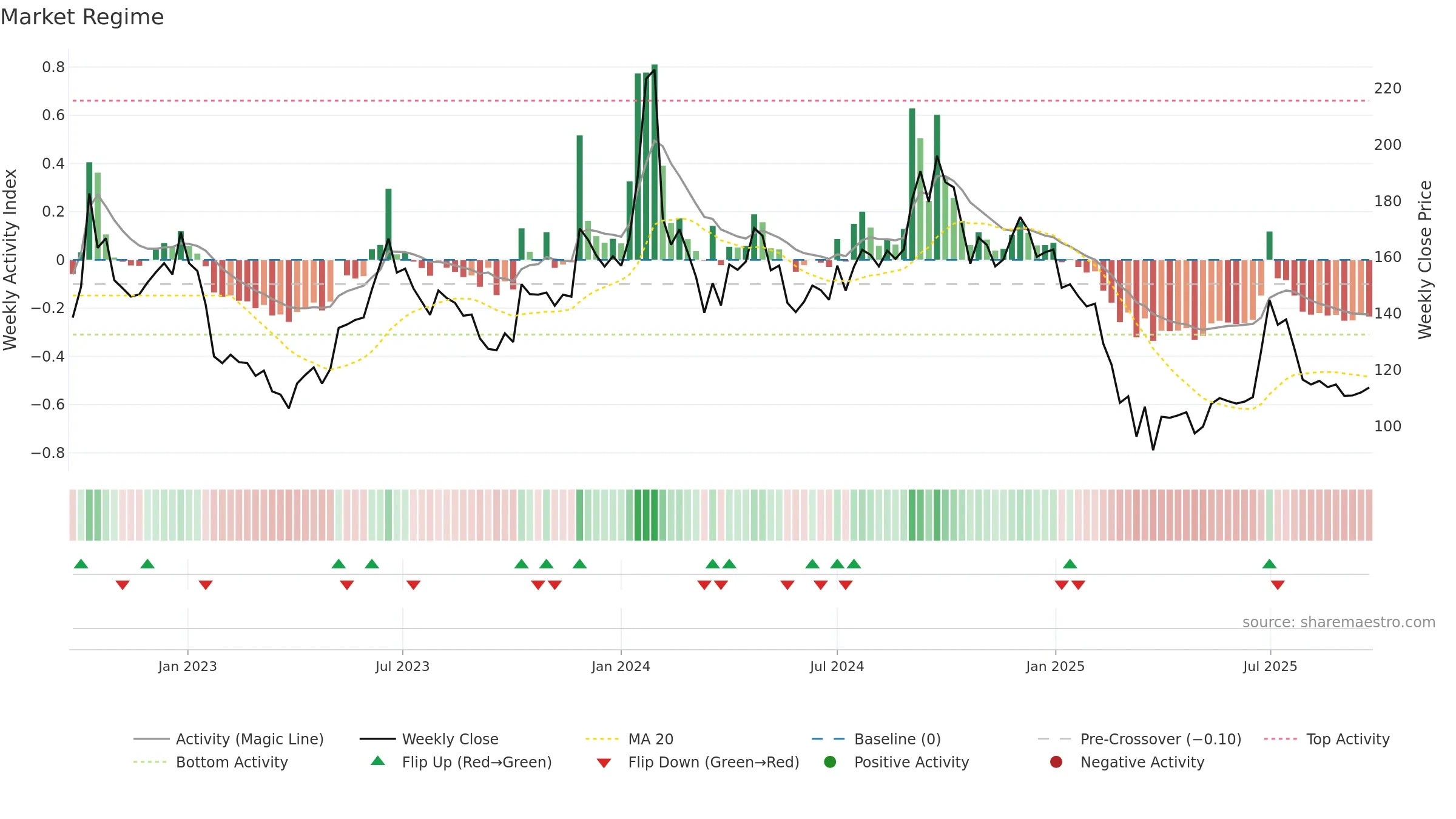
Task: Click the tallest green activity bar above 0.8
Action: coord(655,162)
